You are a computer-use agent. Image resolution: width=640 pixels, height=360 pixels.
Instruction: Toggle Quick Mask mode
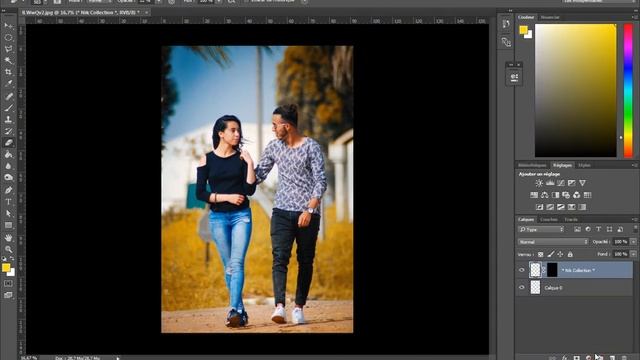coord(8,283)
